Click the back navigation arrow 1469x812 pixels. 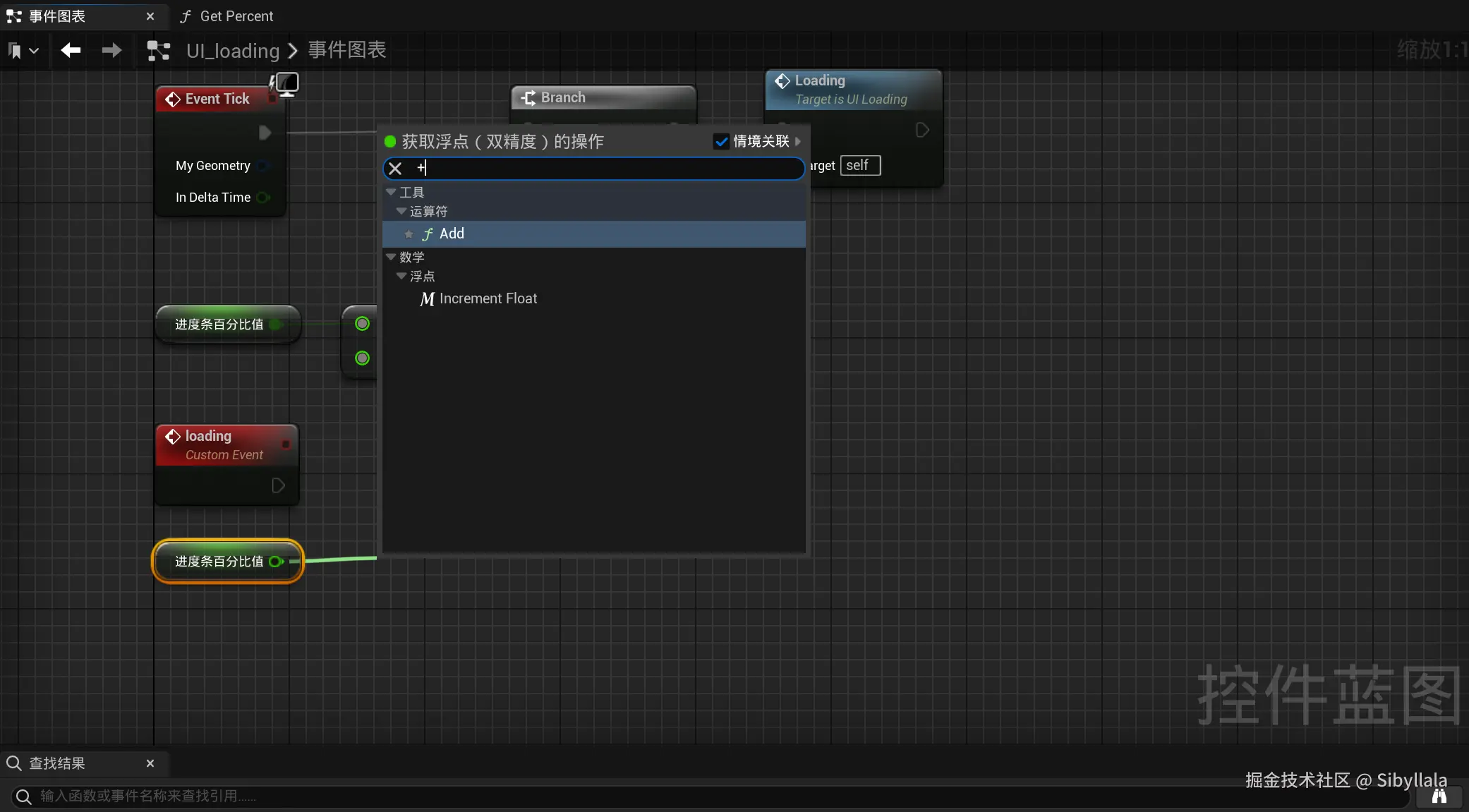(x=71, y=50)
